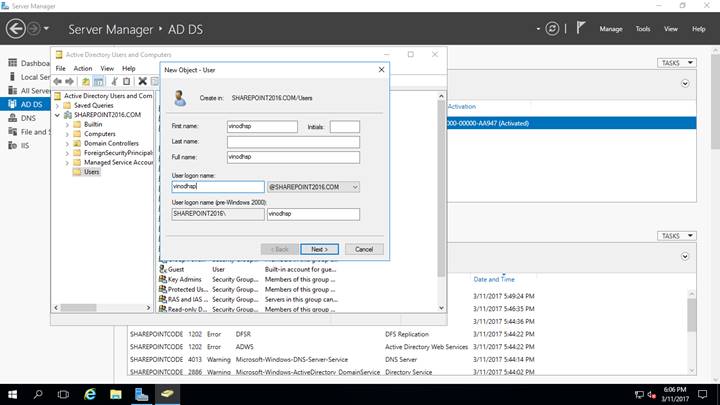Click the Server Manager back navigation arrow
The width and height of the screenshot is (720, 405).
pos(16,29)
